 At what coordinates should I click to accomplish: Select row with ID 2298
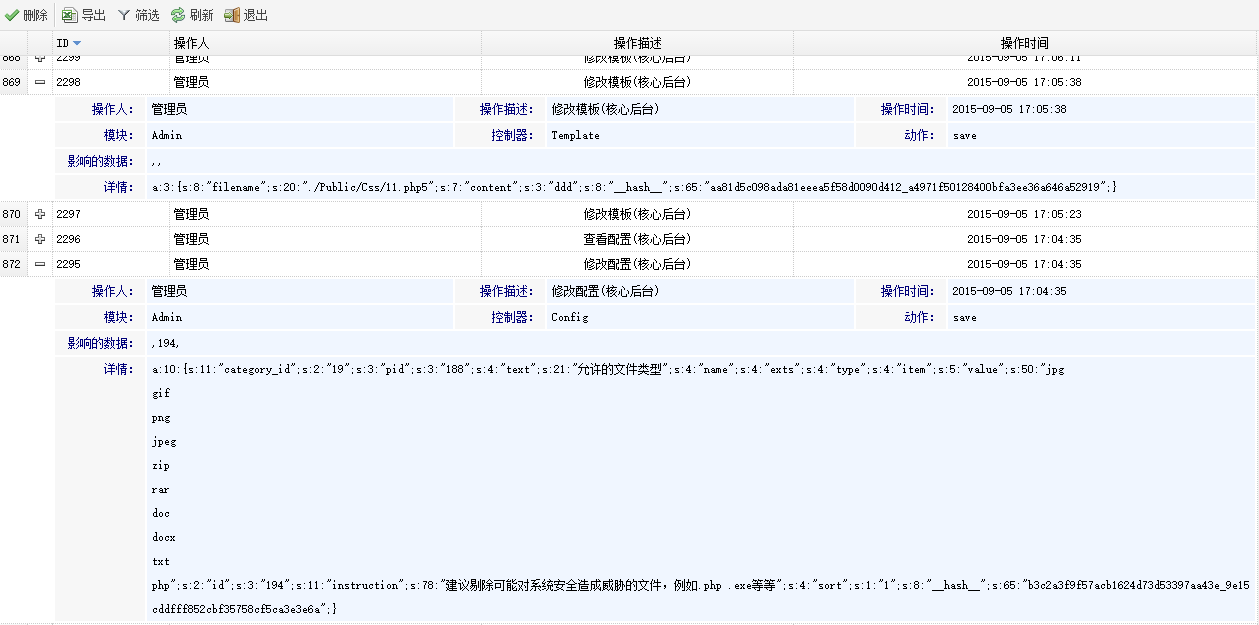[x=68, y=82]
